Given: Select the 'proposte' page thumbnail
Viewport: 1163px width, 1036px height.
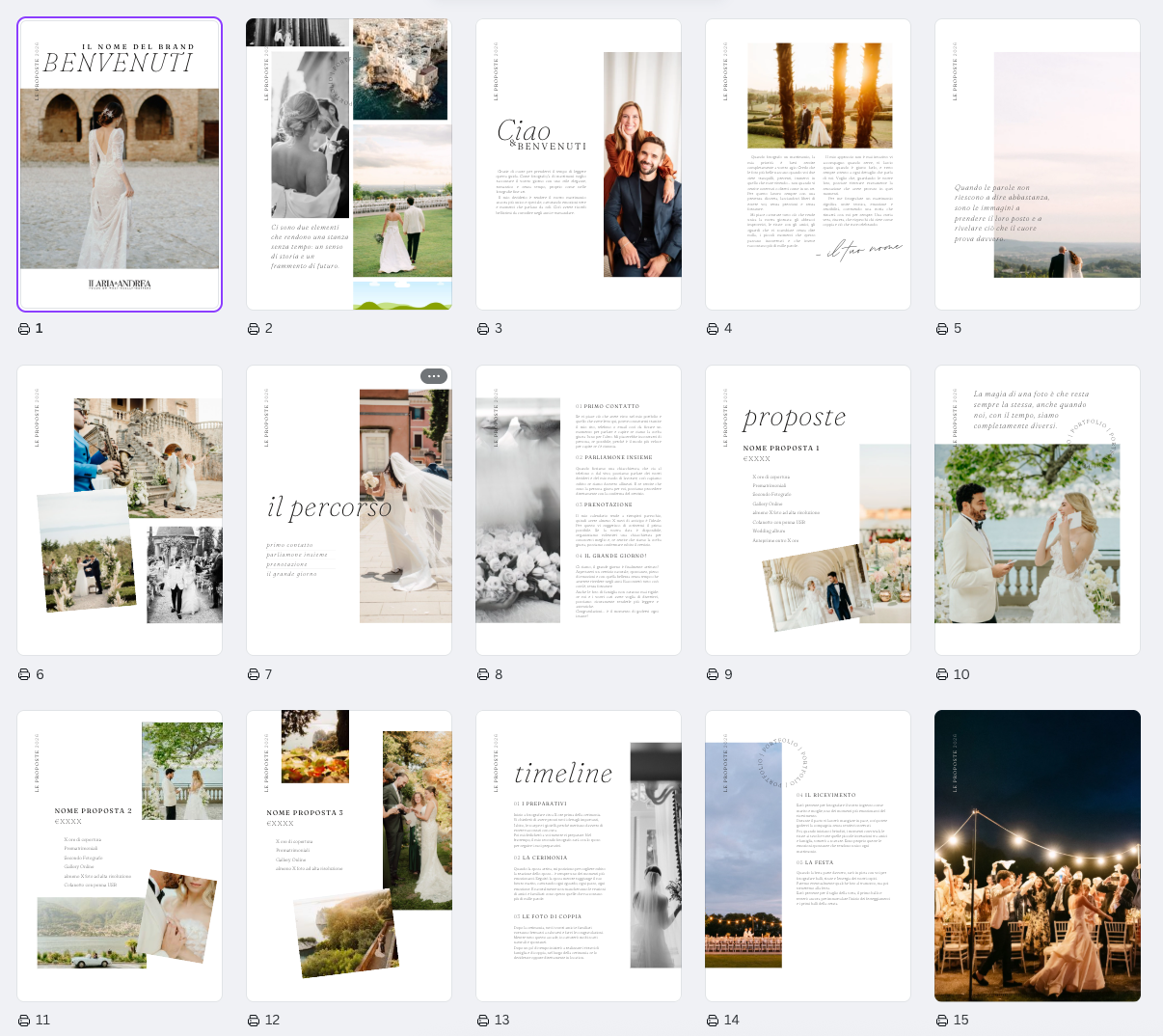Looking at the screenshot, I should (808, 510).
